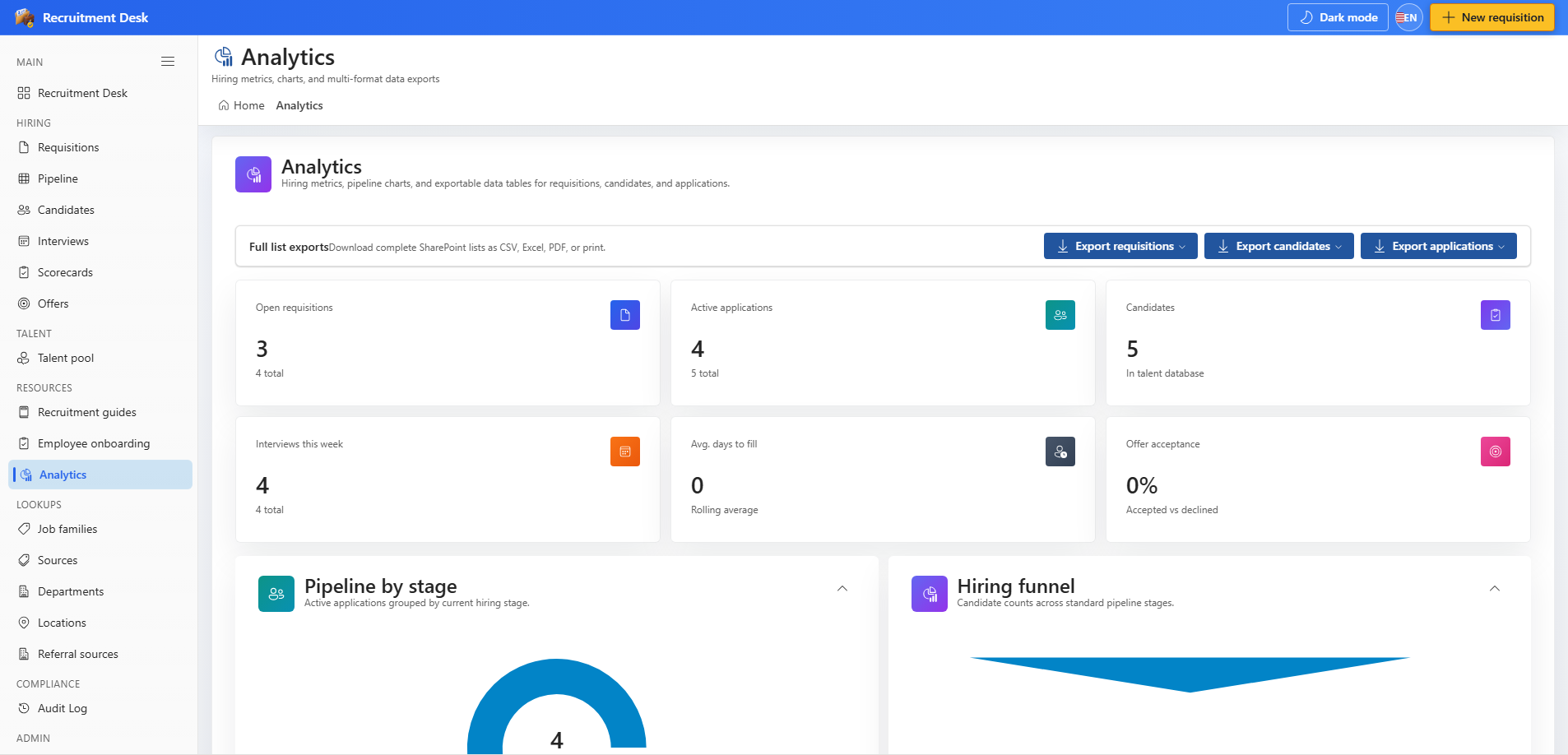
Task: Click the Sources tag icon in sidebar
Action: pos(24,560)
